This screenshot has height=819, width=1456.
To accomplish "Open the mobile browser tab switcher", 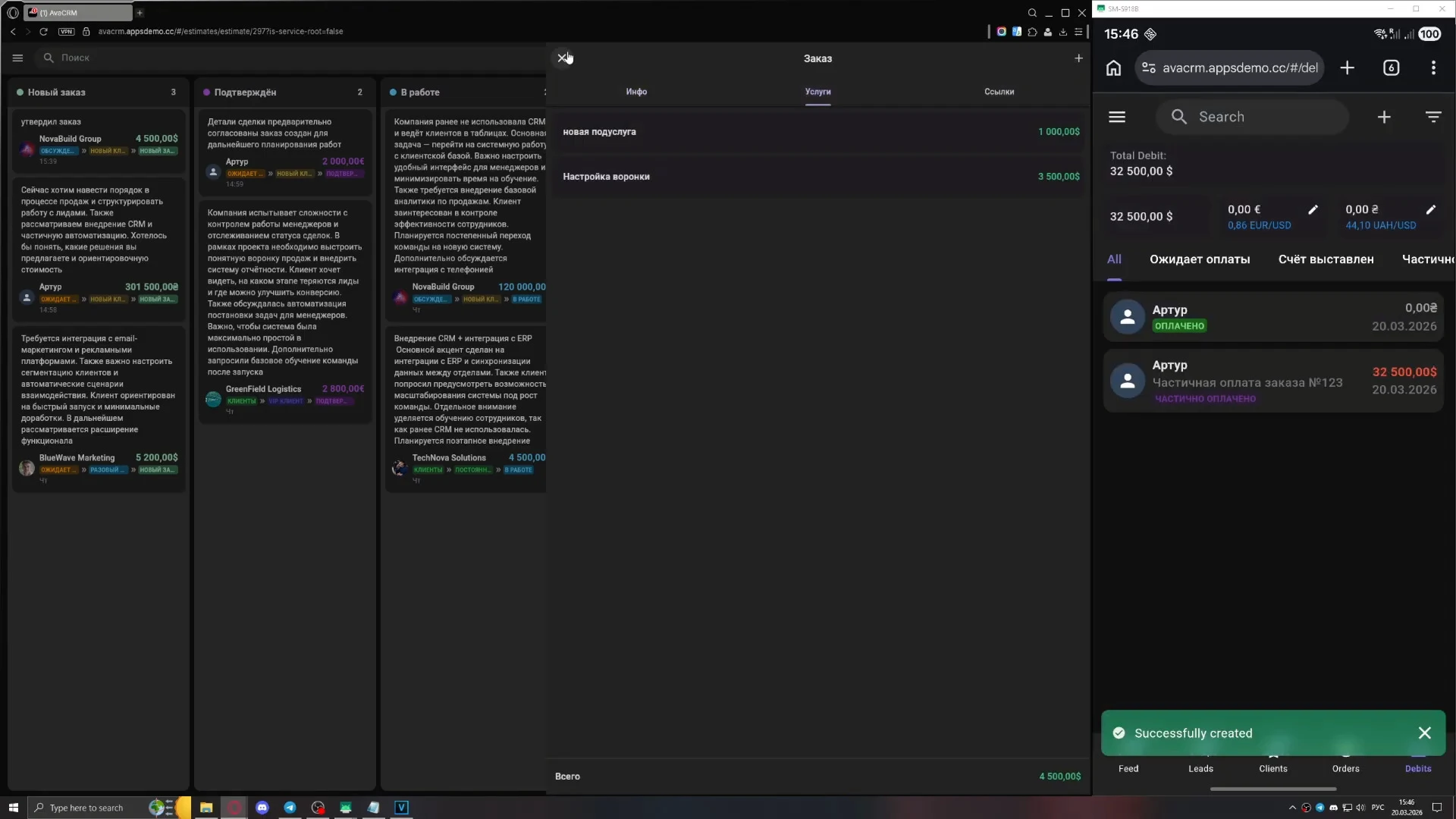I will (x=1391, y=68).
